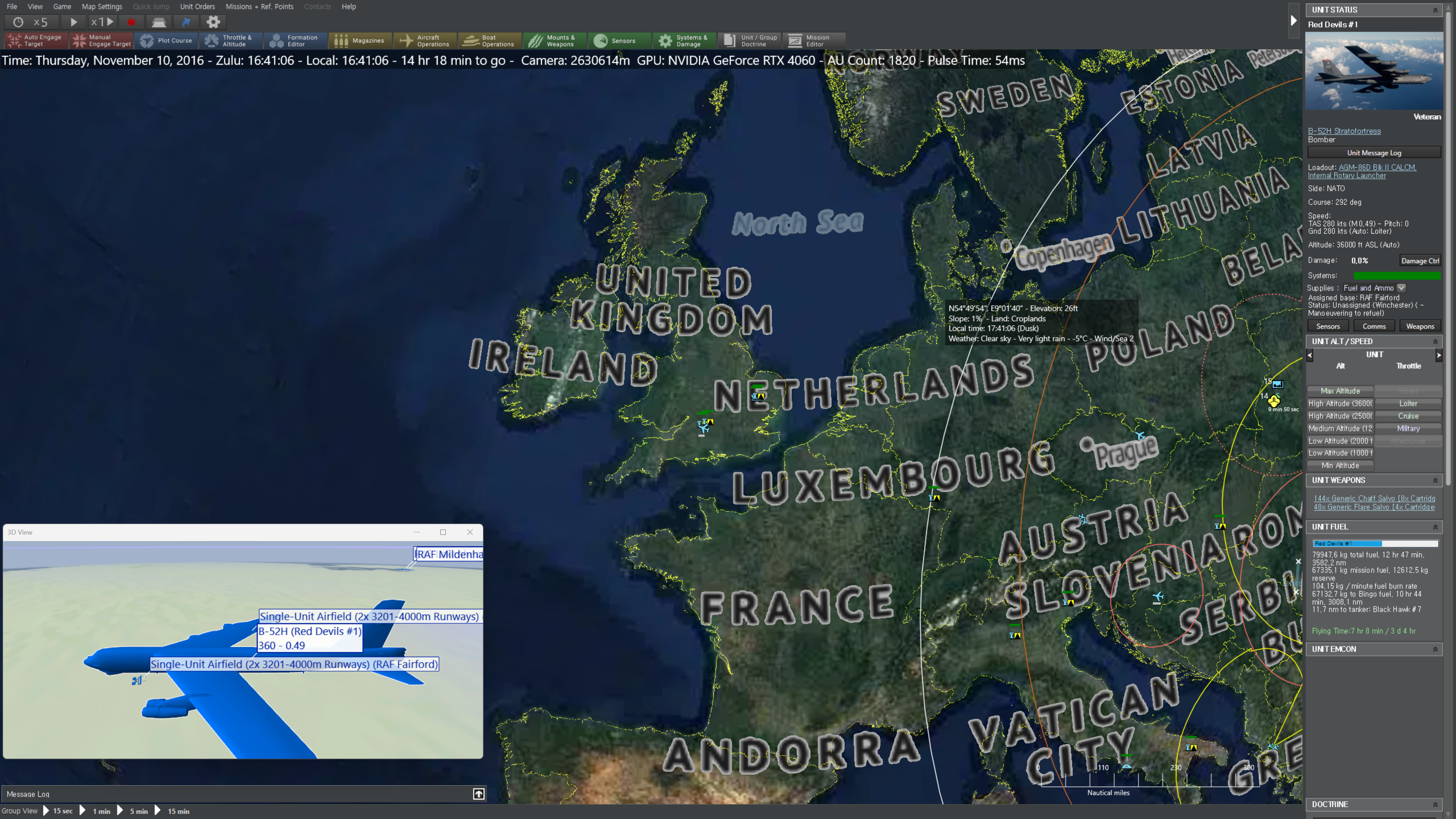Open the Unit Orders menu
1456x819 pixels.
point(197,7)
